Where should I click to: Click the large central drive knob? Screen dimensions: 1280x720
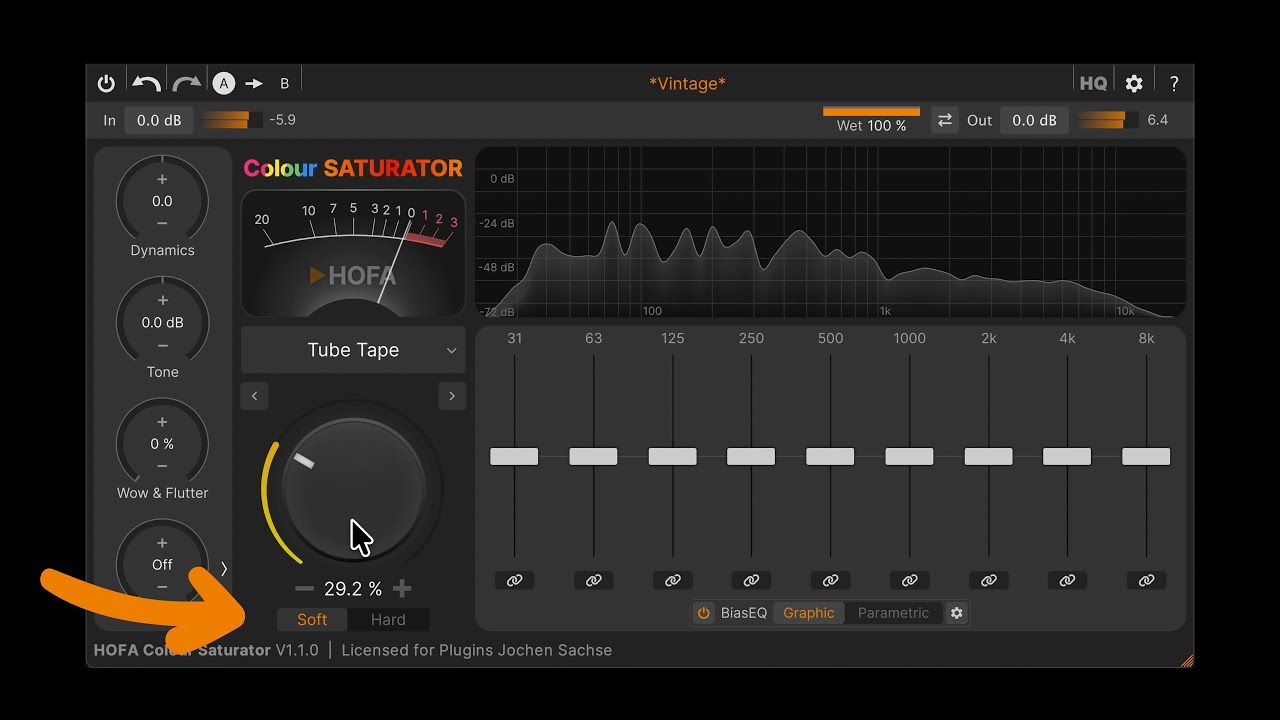(353, 489)
